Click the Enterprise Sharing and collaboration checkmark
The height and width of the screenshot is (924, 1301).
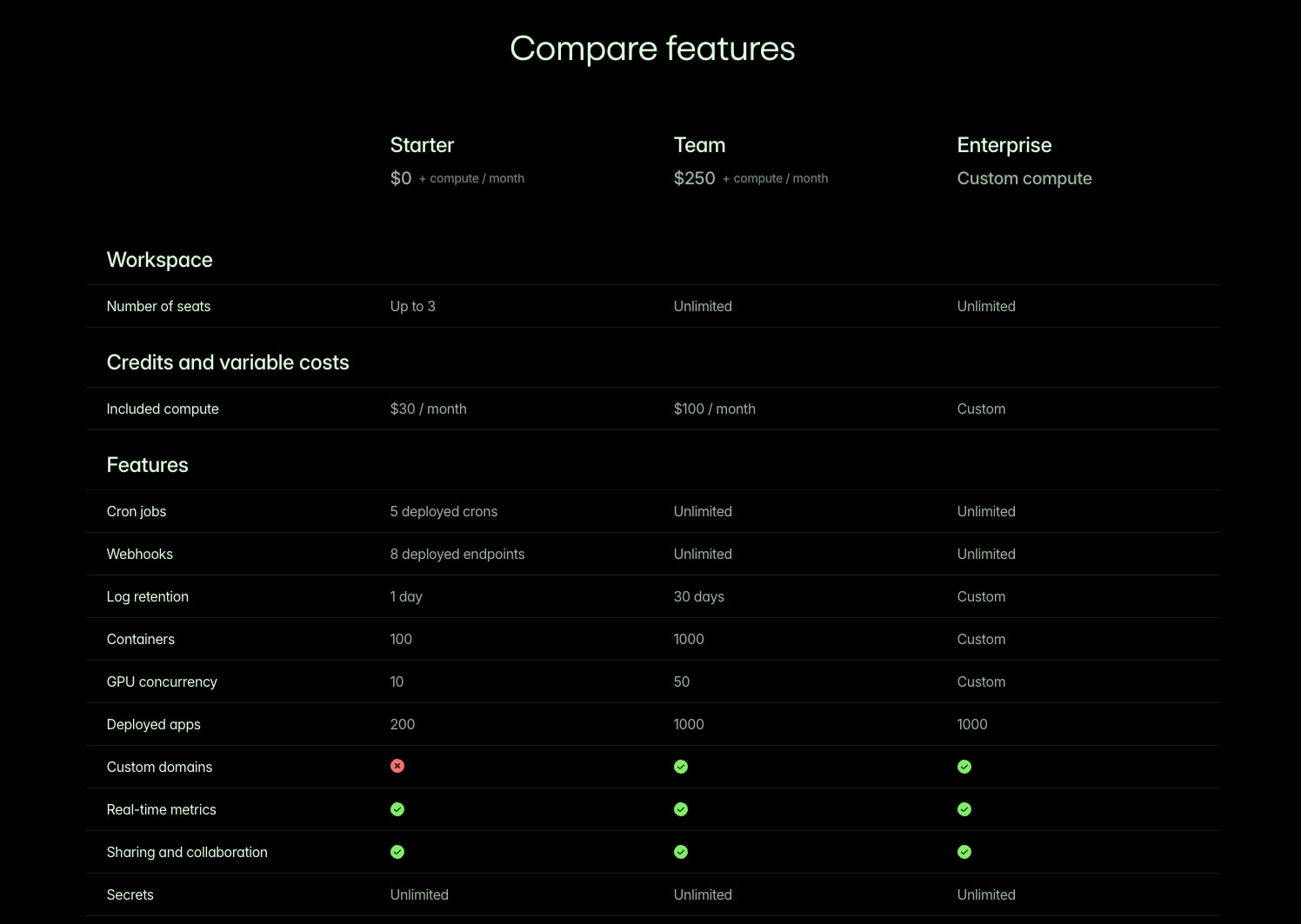click(x=964, y=852)
